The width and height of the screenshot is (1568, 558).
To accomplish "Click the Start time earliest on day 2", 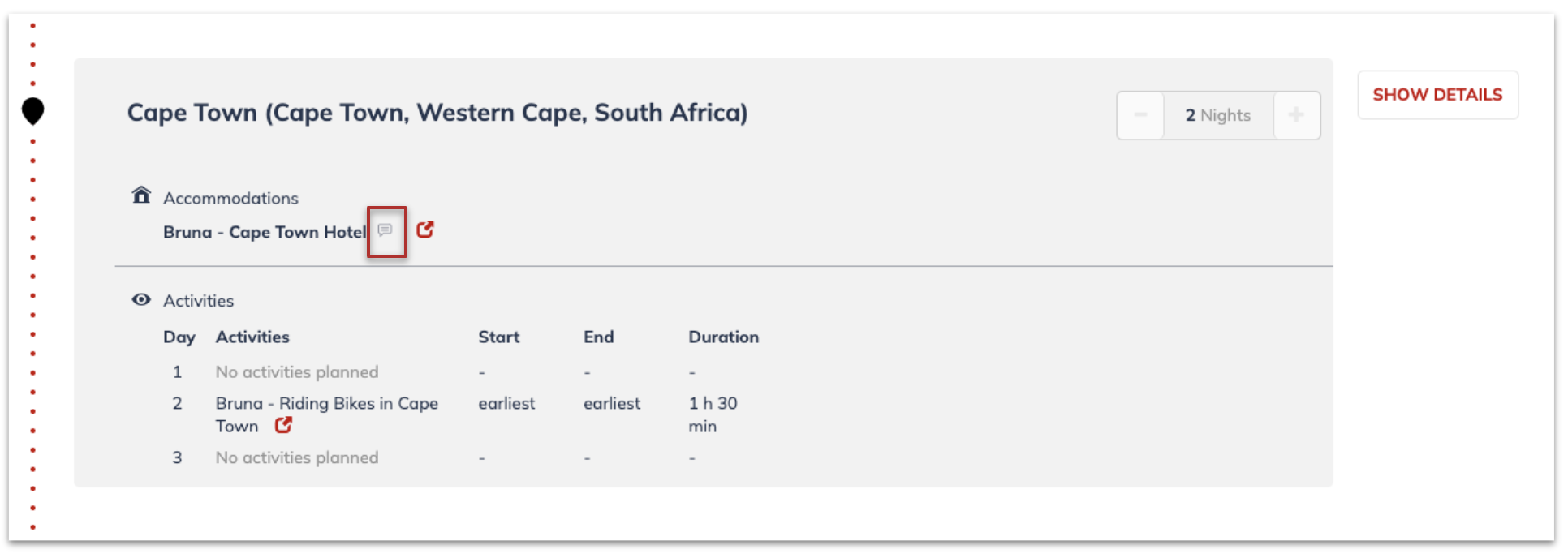I will coord(506,403).
